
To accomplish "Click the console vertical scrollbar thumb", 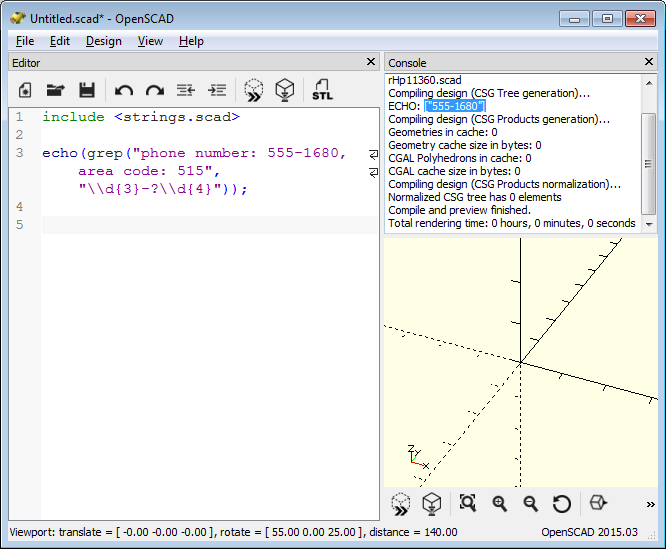I will 649,164.
